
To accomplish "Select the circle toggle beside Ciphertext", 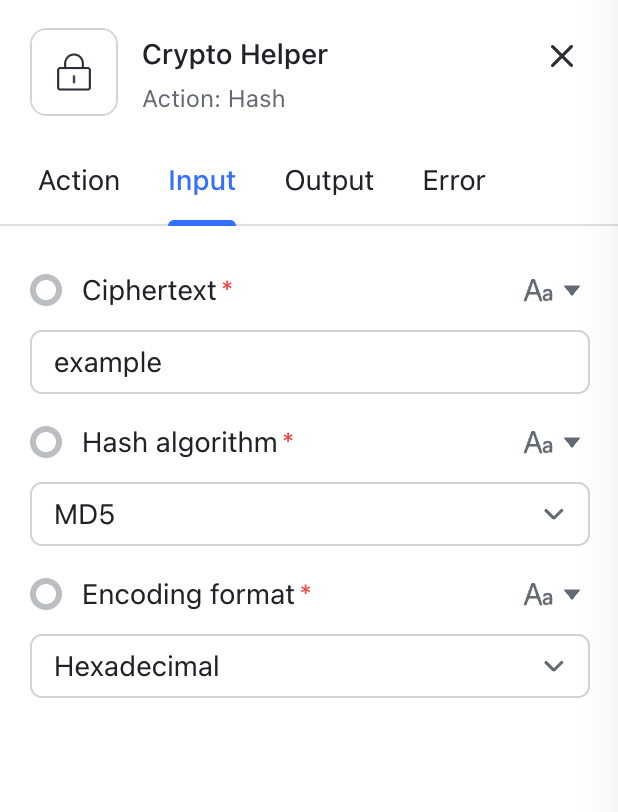I will click(46, 290).
